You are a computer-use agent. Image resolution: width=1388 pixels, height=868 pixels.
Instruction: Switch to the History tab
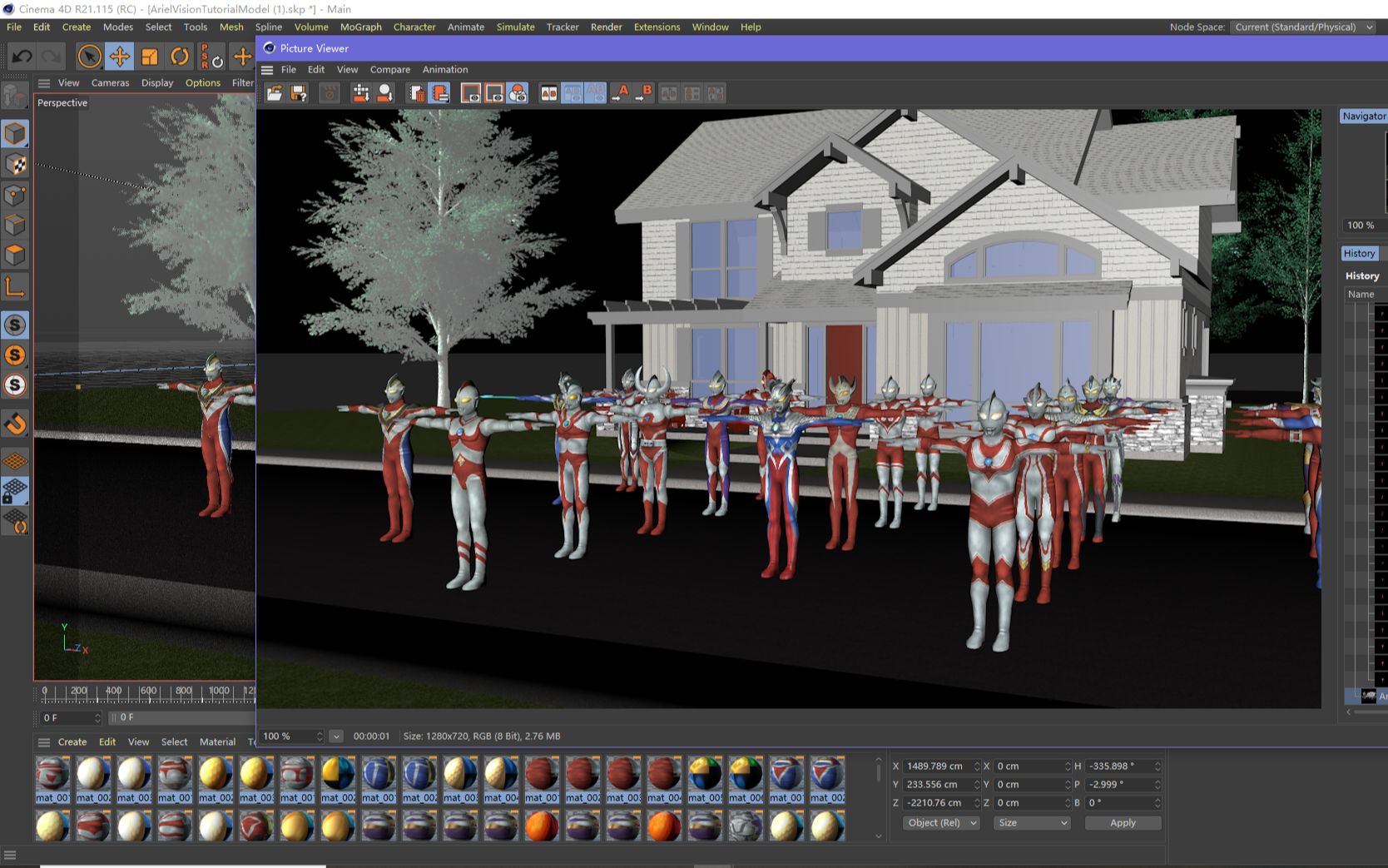click(1360, 253)
